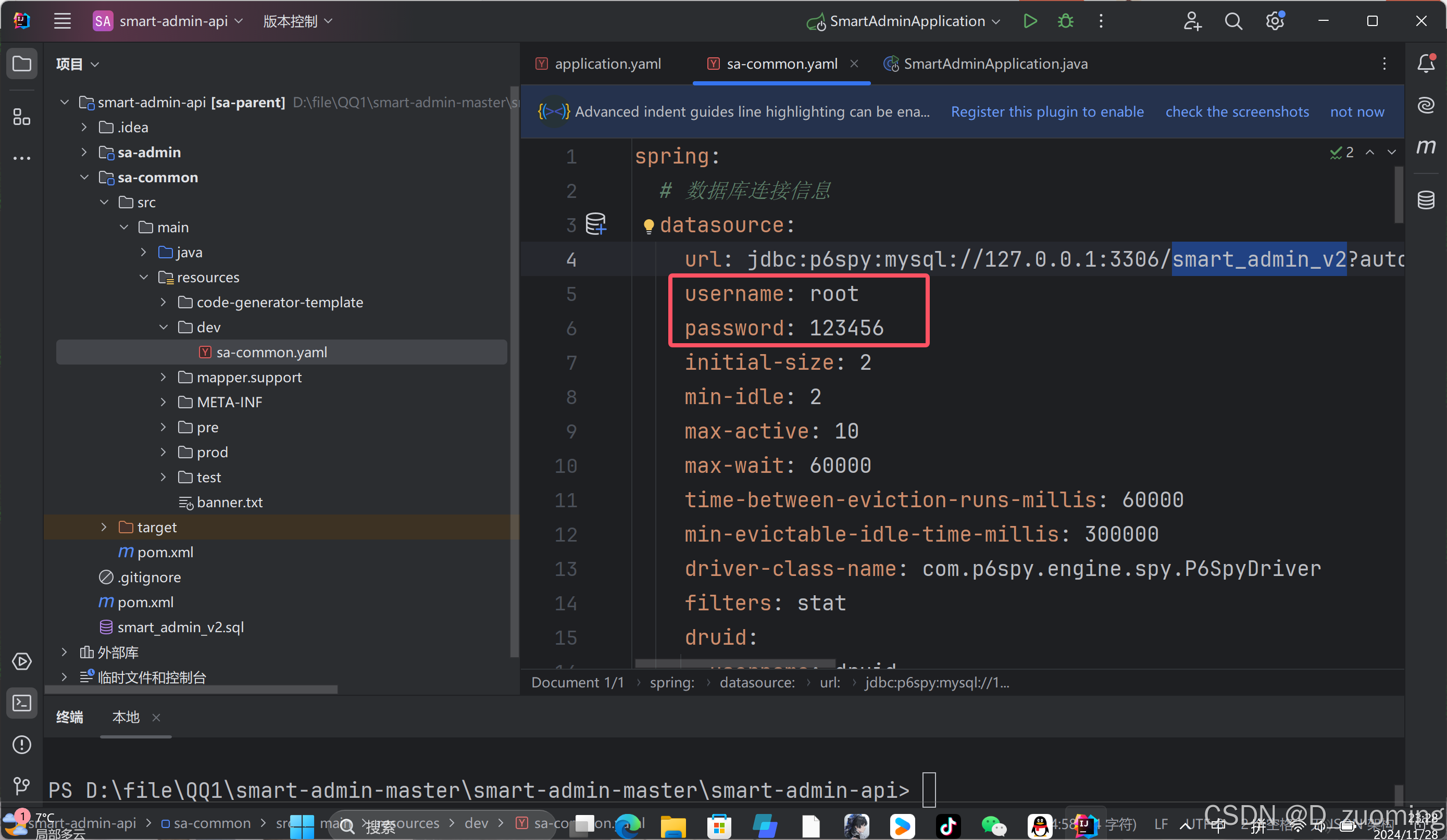1447x840 pixels.
Task: Switch to the application.yaml tab
Action: (607, 64)
